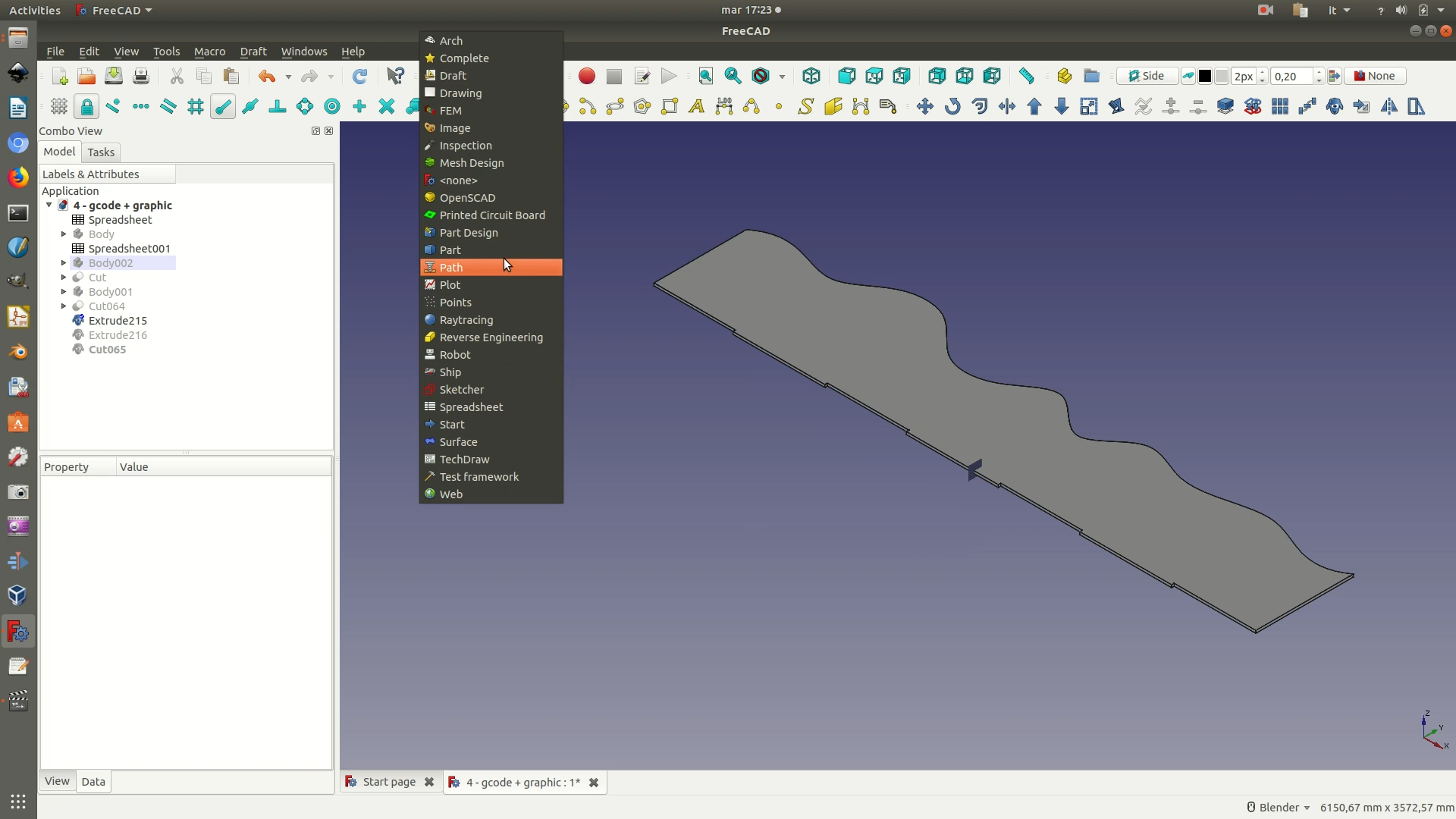Viewport: 1456px width, 819px height.
Task: Create a group with blue folder icon
Action: [1091, 76]
